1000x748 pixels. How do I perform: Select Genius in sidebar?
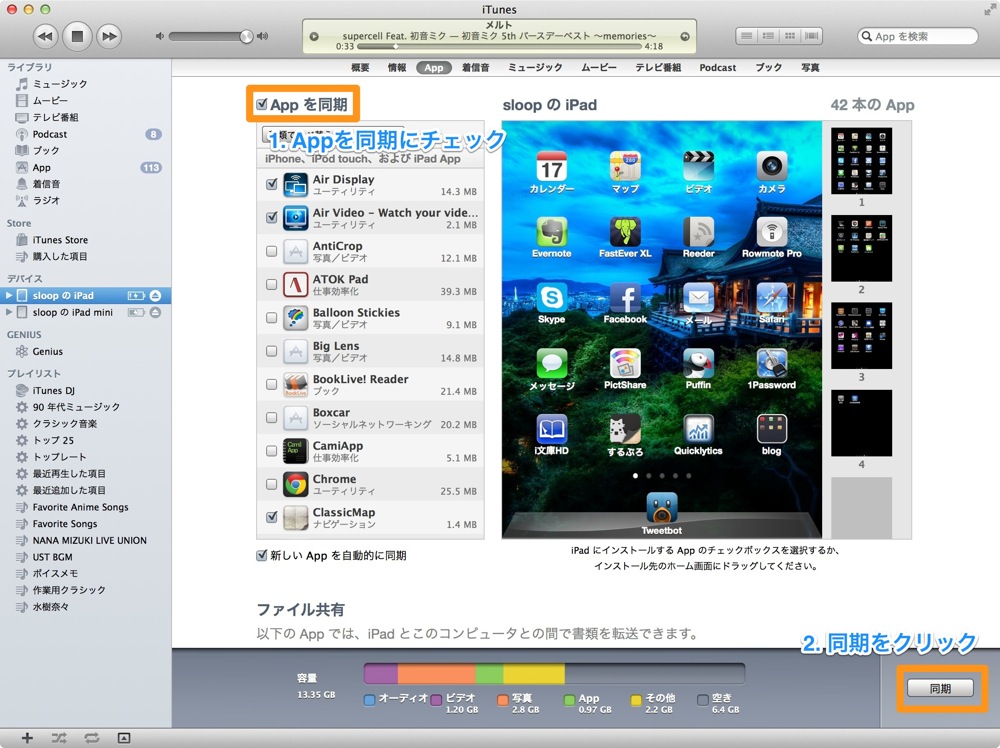tap(47, 351)
